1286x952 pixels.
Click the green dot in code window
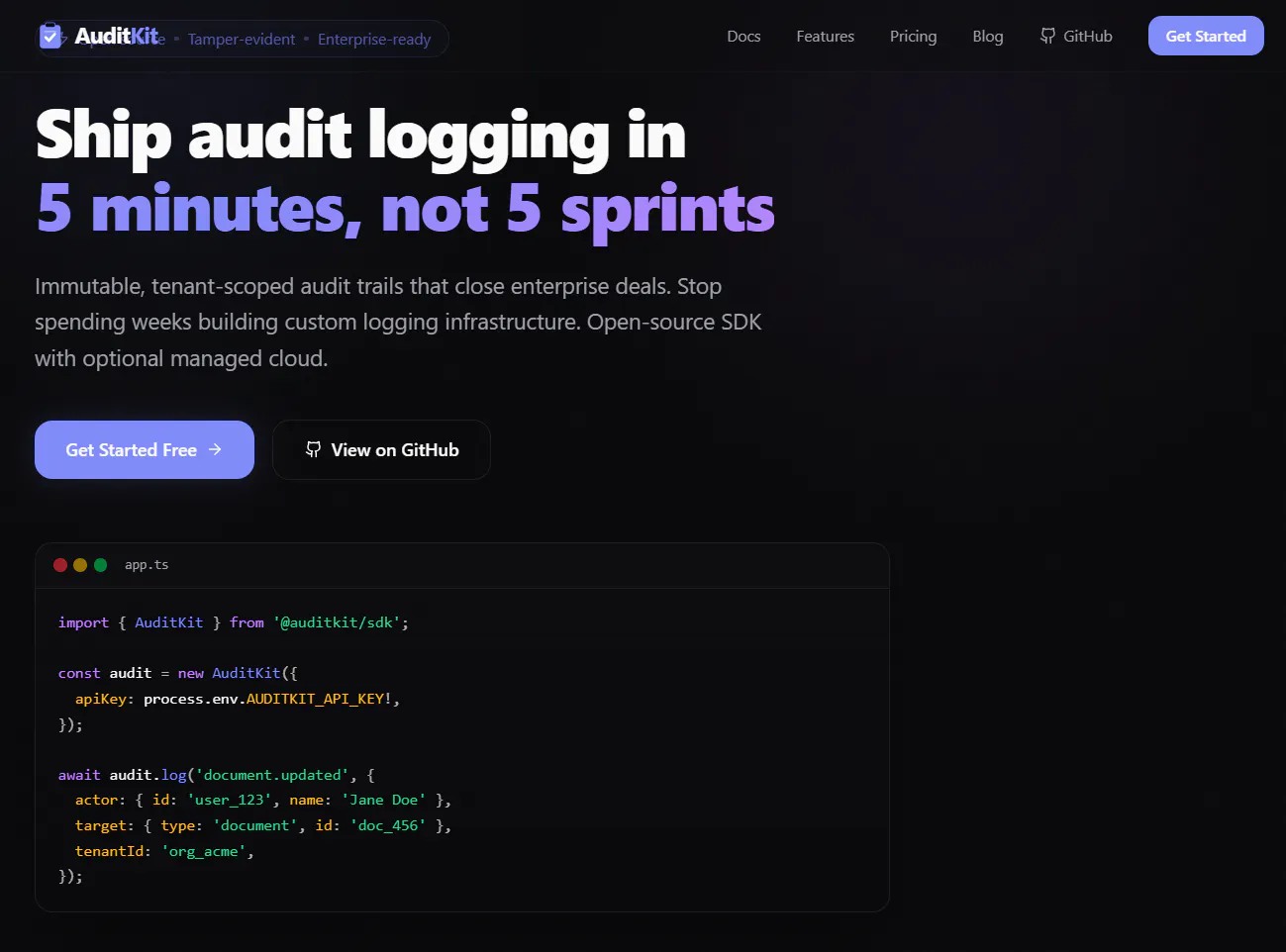coord(100,565)
